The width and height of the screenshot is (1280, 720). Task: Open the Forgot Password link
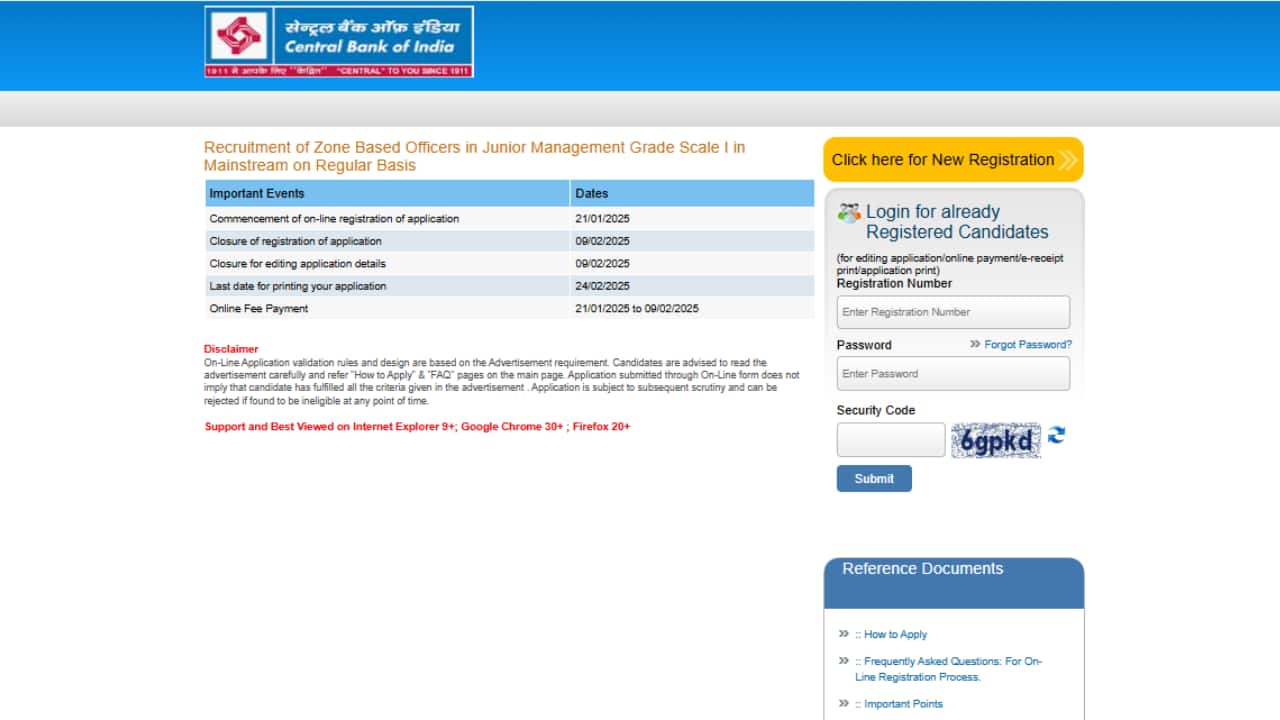1028,344
